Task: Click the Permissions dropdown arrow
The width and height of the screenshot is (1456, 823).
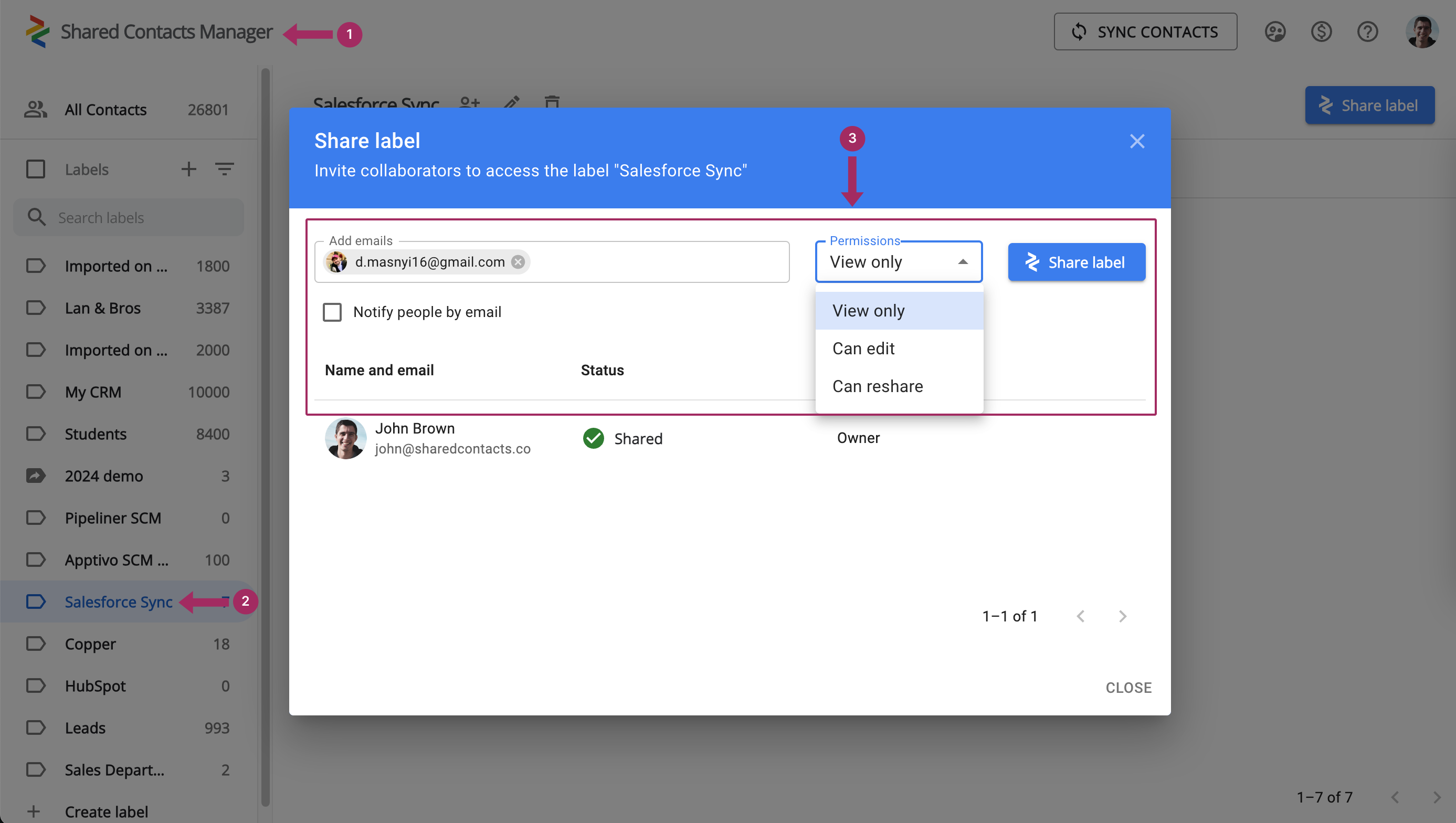Action: point(963,262)
